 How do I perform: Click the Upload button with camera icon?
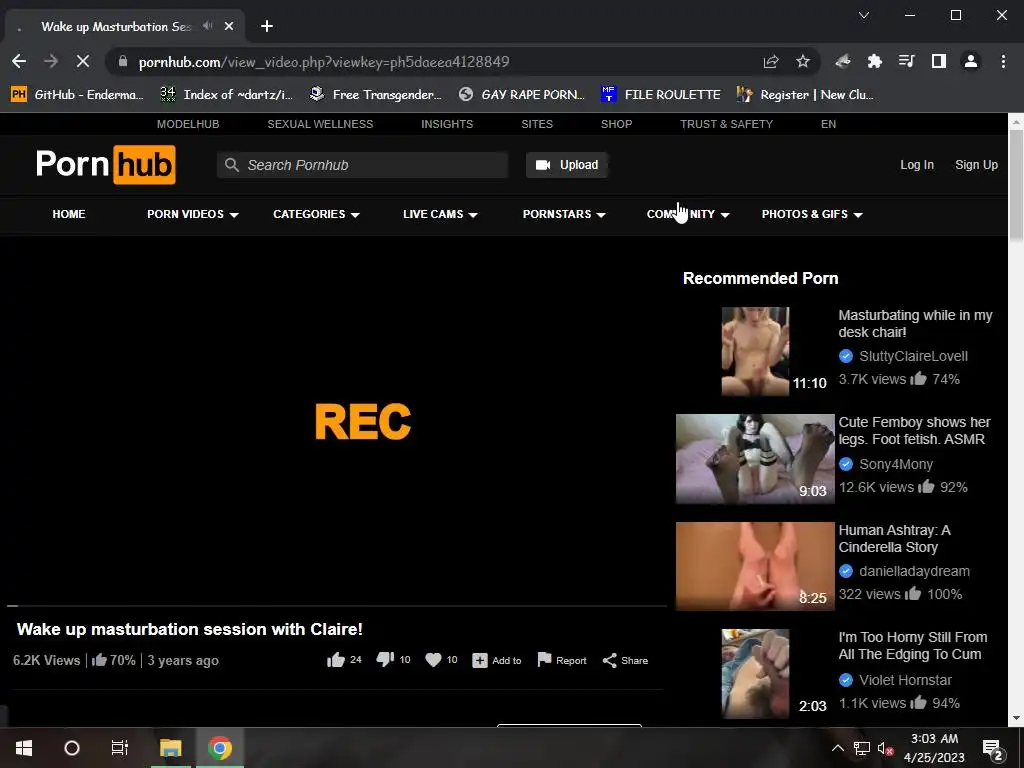[x=567, y=165]
